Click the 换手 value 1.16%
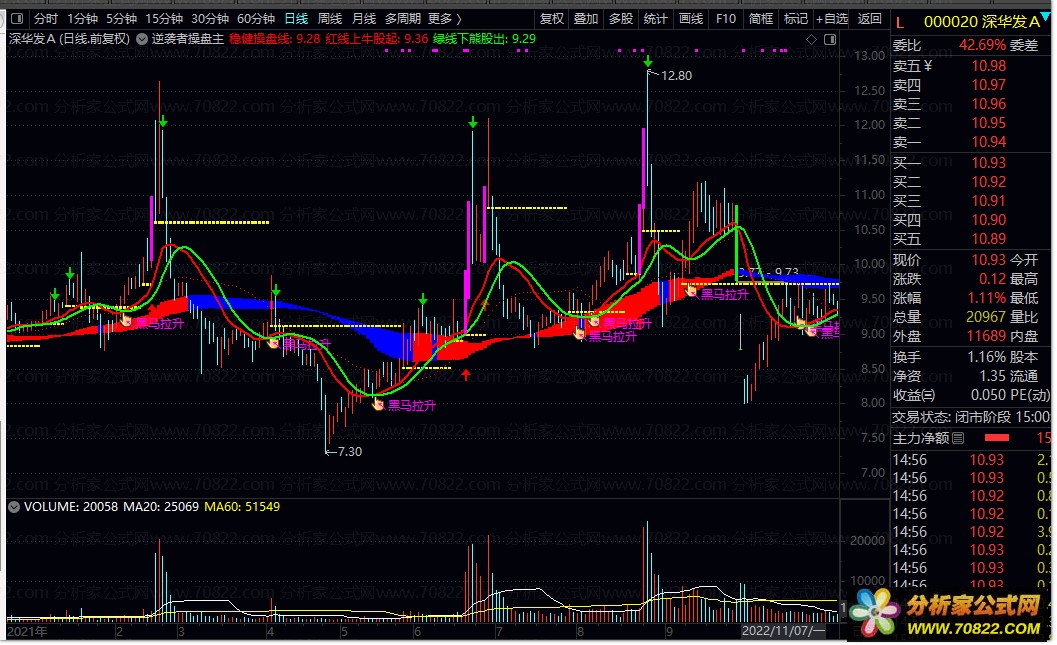Image resolution: width=1057 pixels, height=645 pixels. (986, 357)
